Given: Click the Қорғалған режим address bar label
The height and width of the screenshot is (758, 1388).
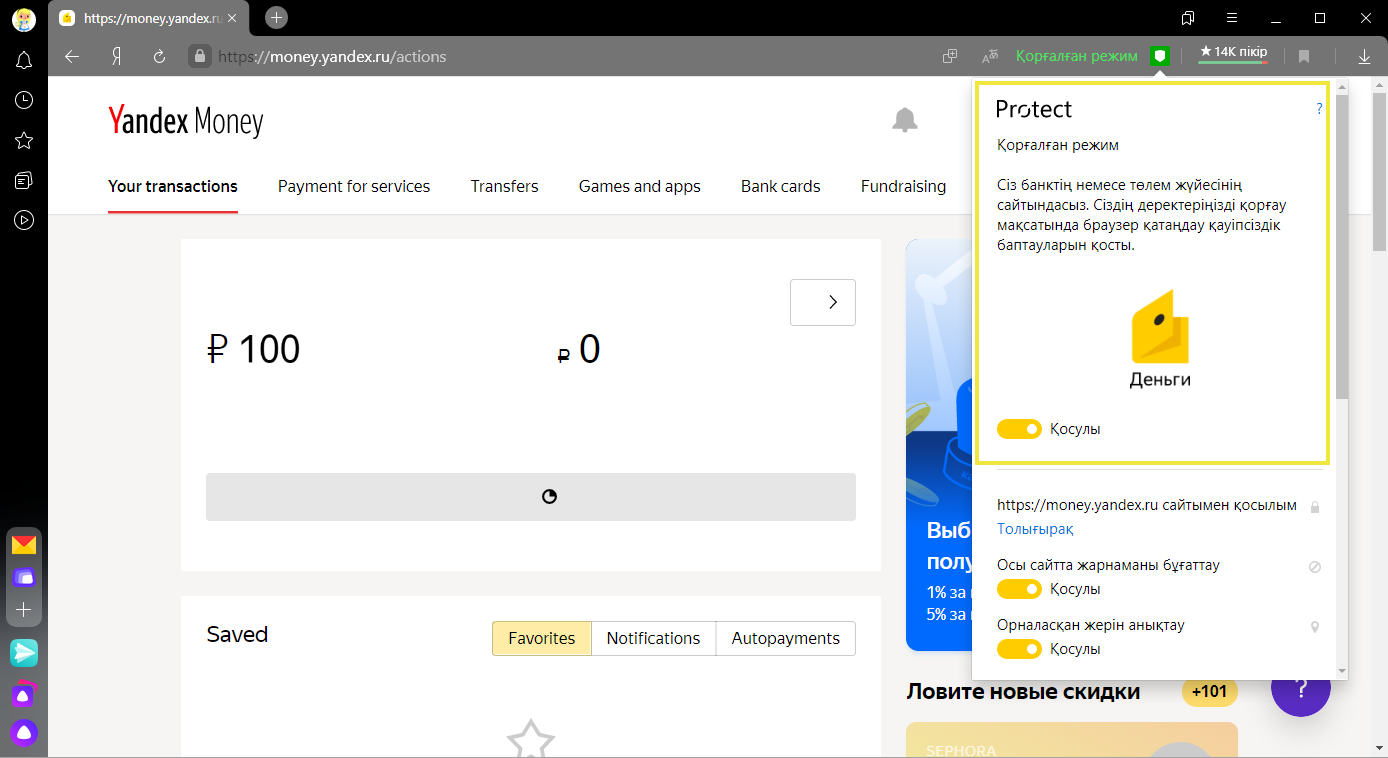Looking at the screenshot, I should click(x=1077, y=56).
